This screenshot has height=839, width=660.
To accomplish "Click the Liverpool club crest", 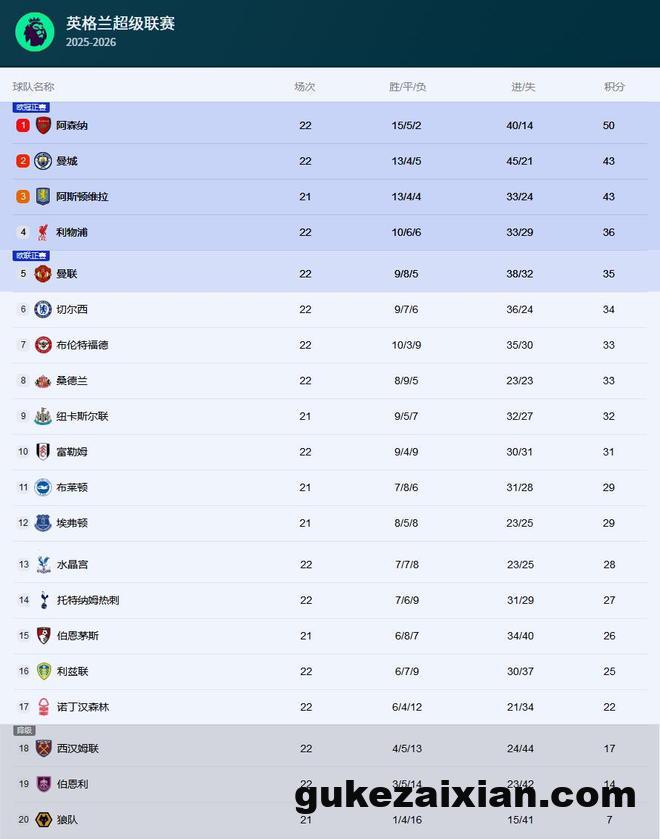I will point(43,232).
